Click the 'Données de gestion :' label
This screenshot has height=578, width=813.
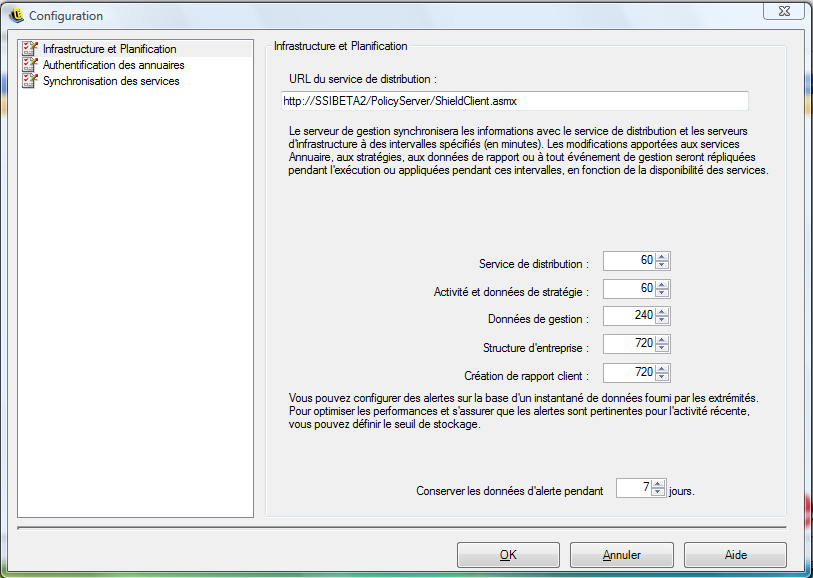click(x=539, y=319)
